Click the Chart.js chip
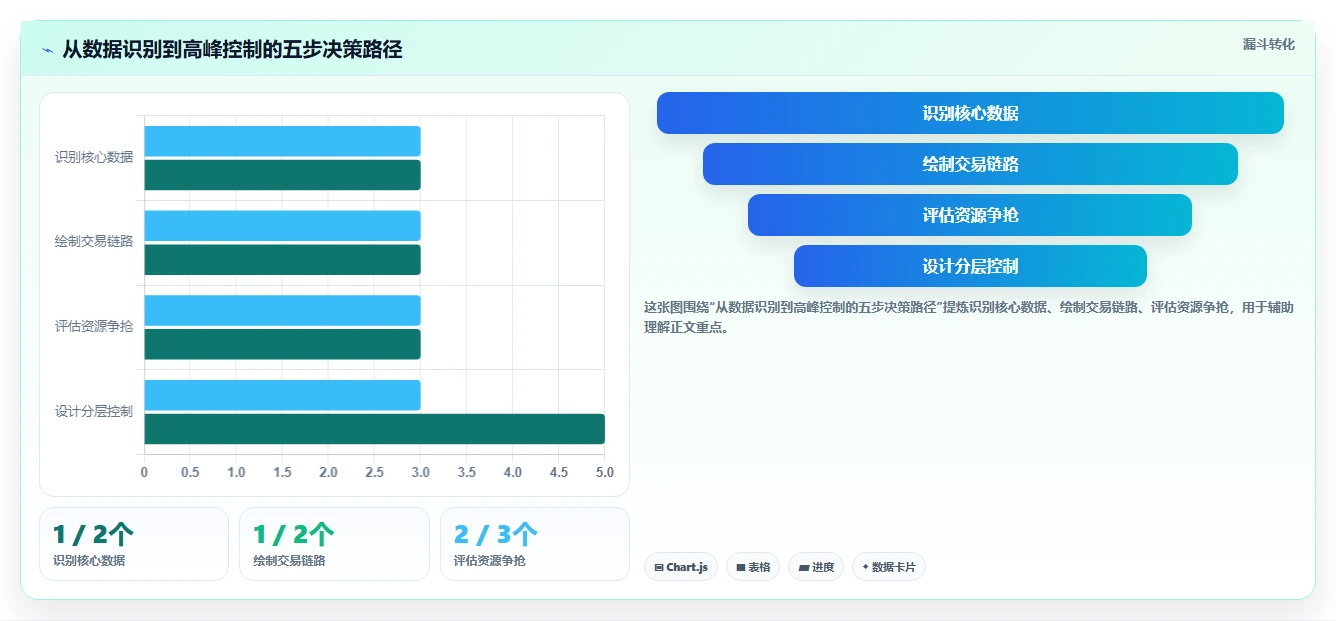The image size is (1336, 621). point(681,567)
